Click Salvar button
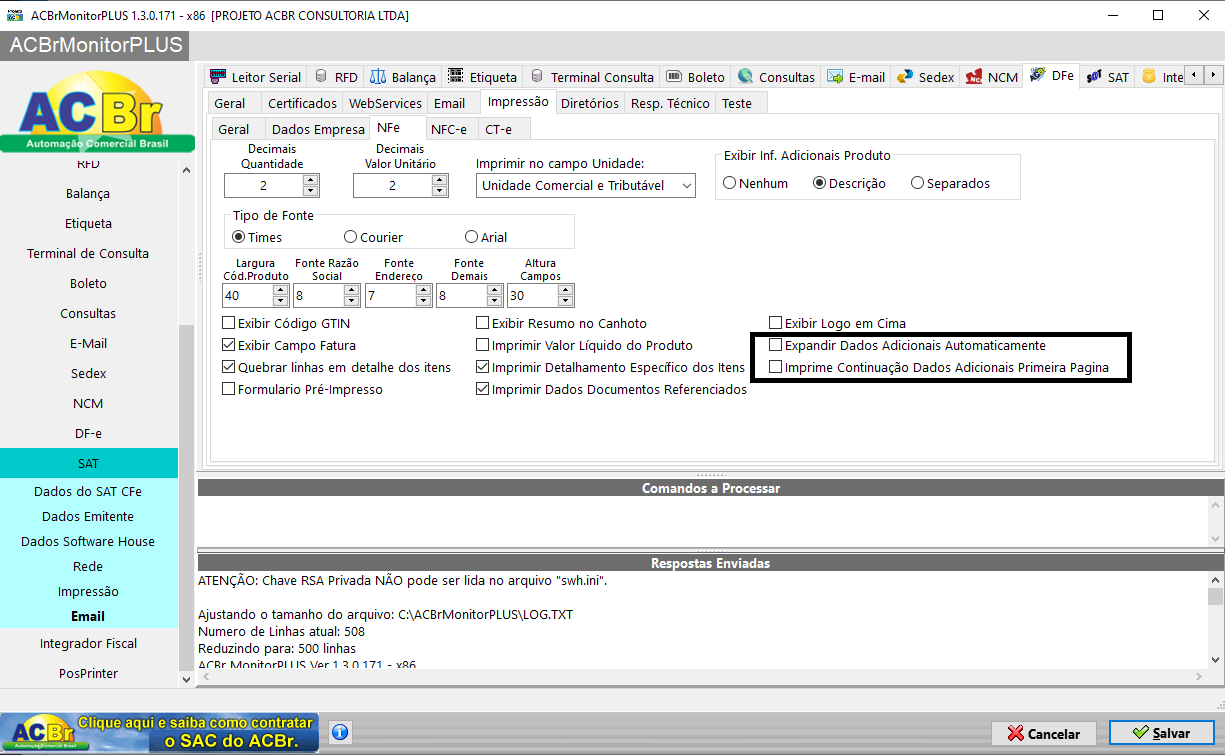The height and width of the screenshot is (755, 1225). click(1162, 733)
